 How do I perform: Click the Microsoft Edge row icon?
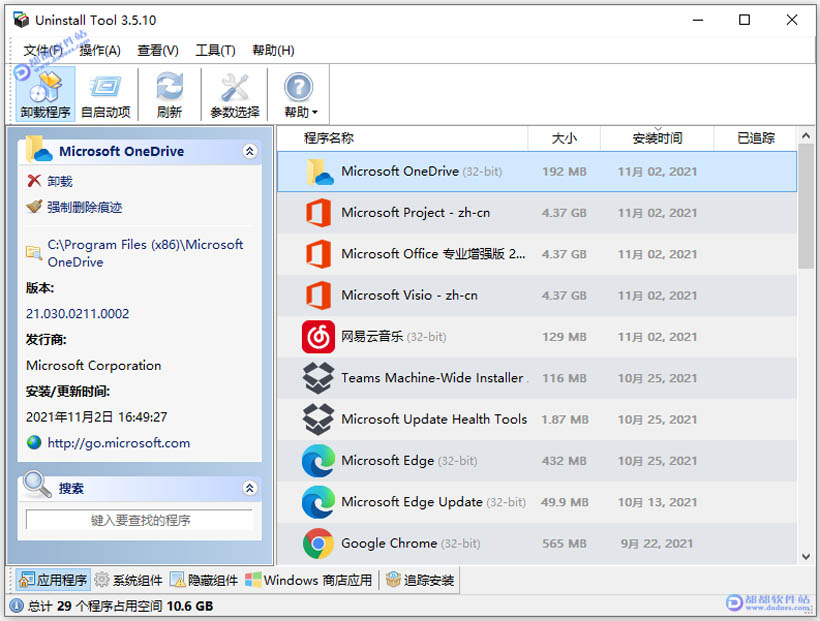pyautogui.click(x=318, y=461)
